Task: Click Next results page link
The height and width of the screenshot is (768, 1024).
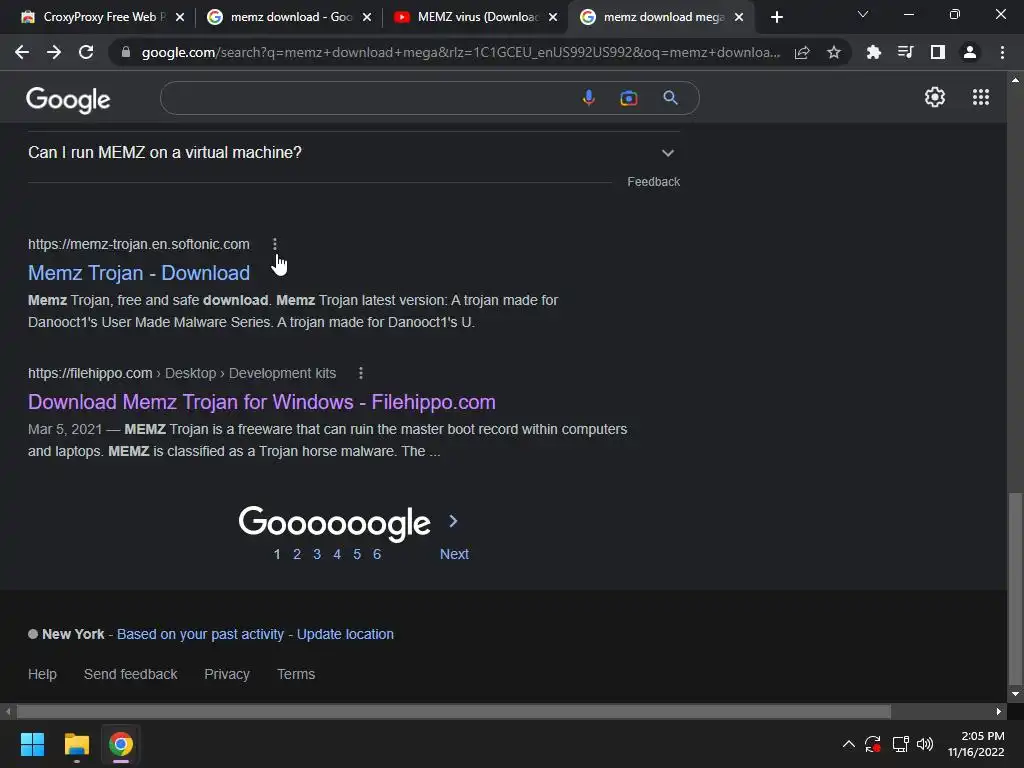Action: (454, 554)
